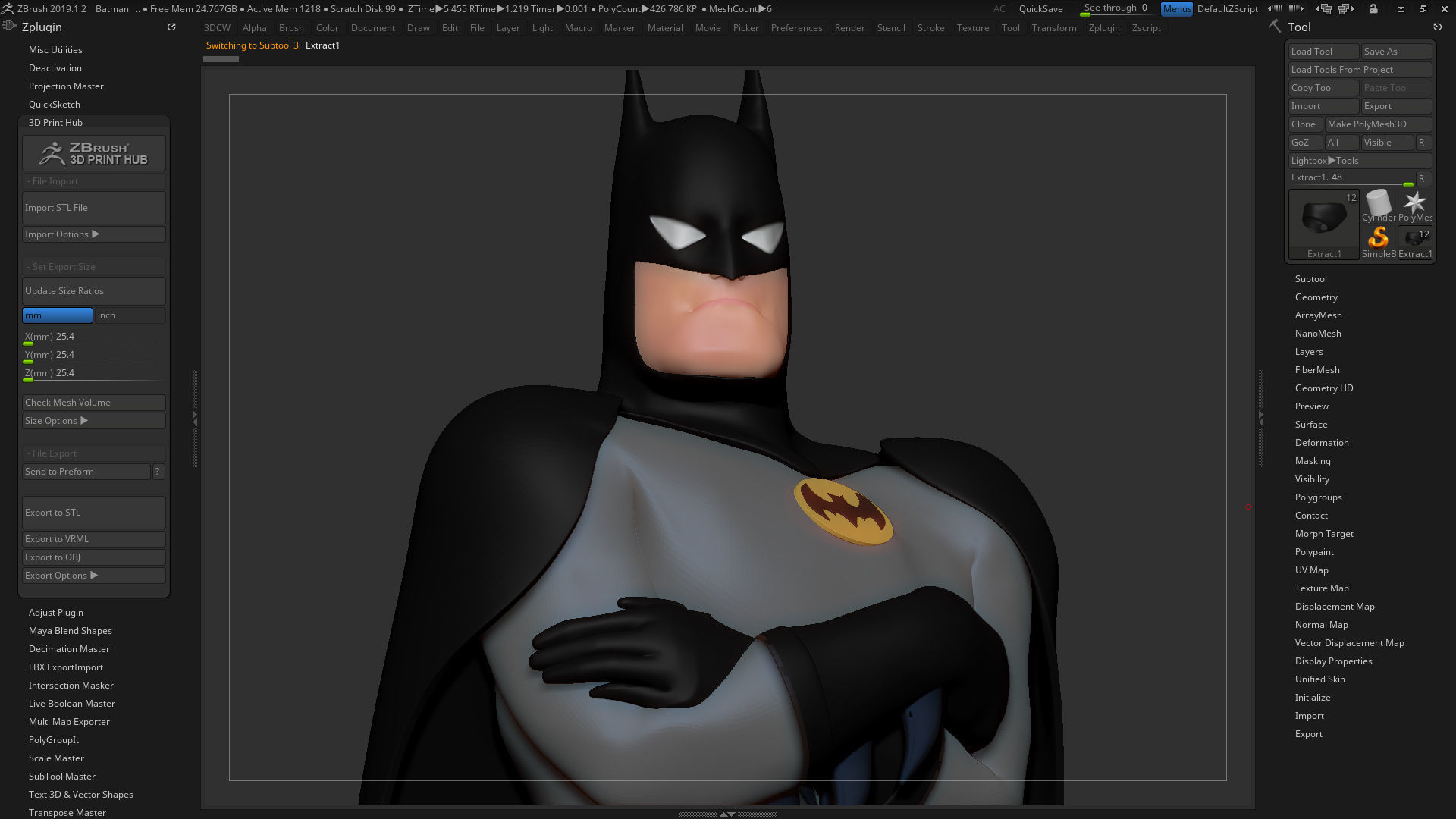The width and height of the screenshot is (1456, 819).
Task: Open the Zscript menu
Action: [1146, 28]
